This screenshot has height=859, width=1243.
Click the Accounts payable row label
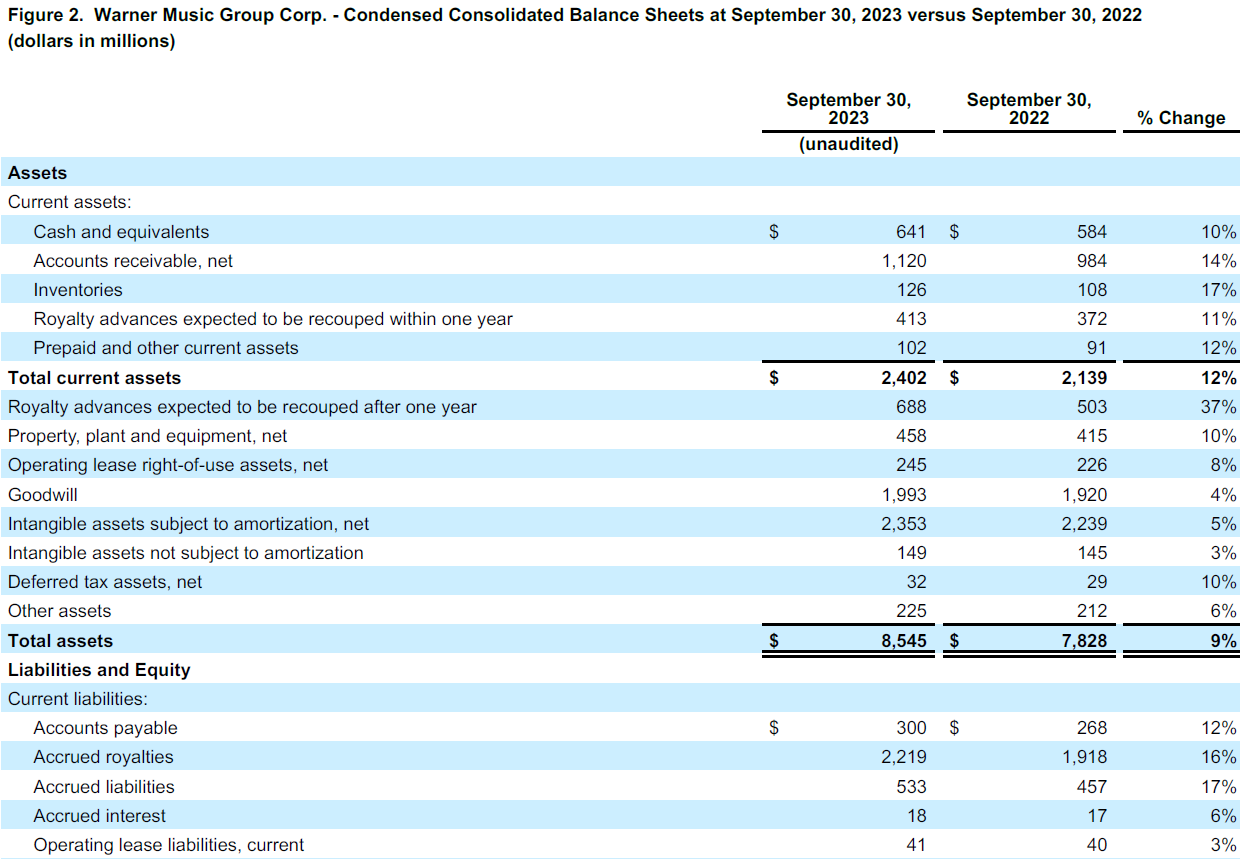pyautogui.click(x=104, y=727)
